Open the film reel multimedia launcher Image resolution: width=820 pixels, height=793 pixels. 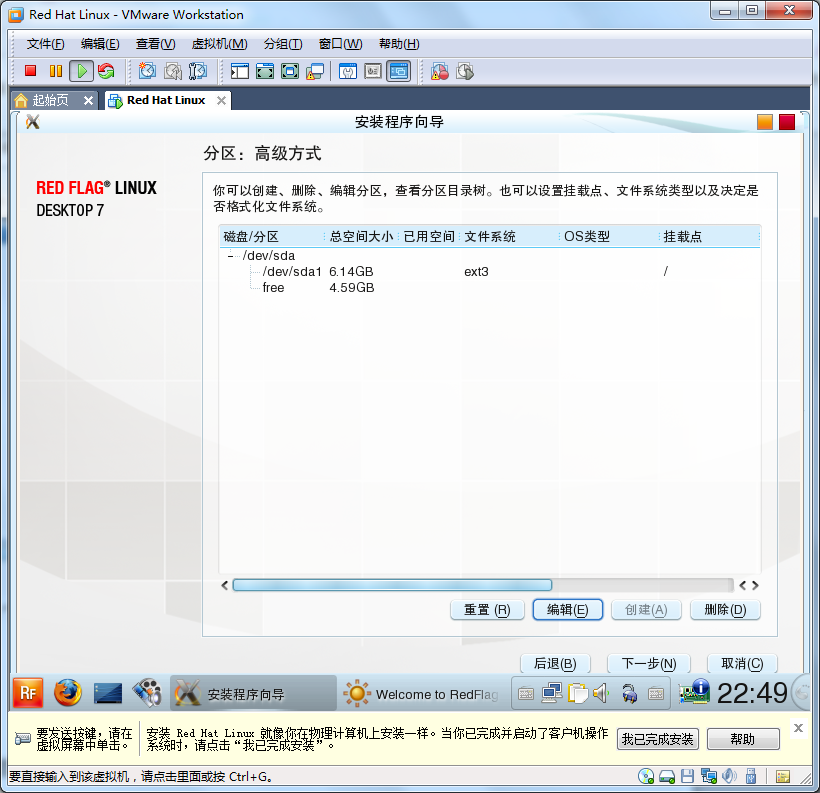pos(147,693)
